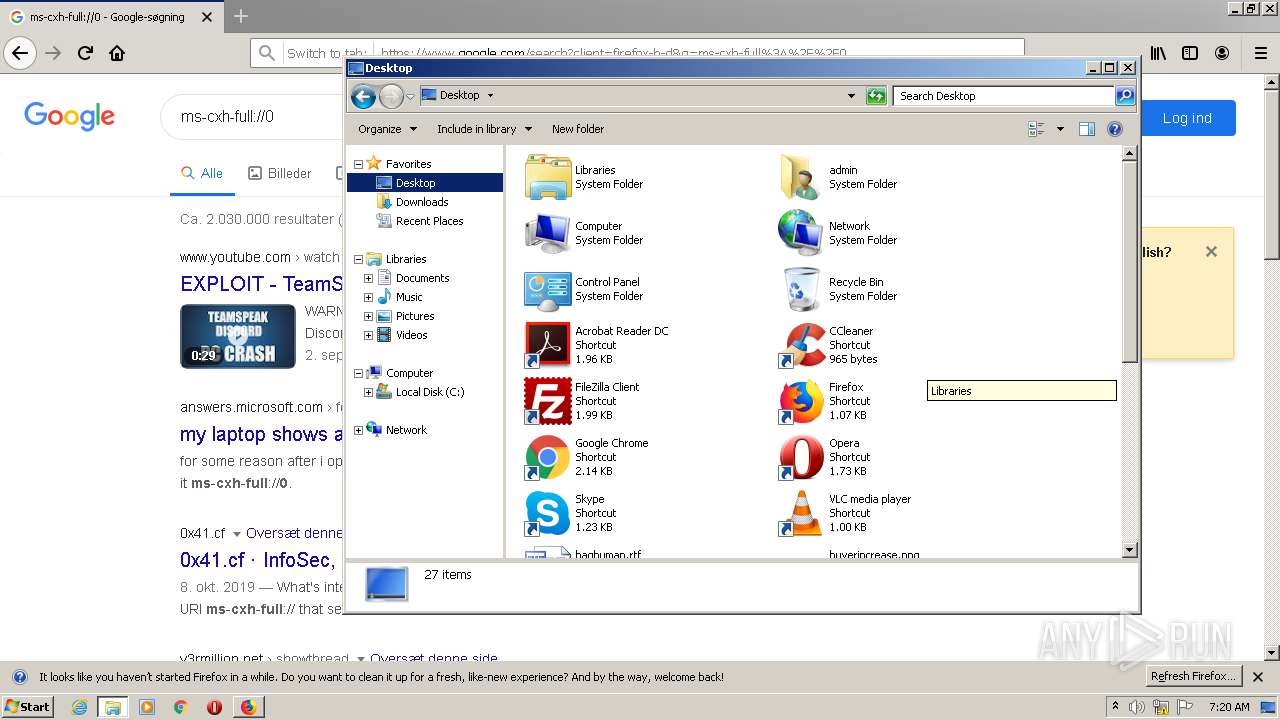Image resolution: width=1280 pixels, height=720 pixels.
Task: Open the Libraries system folder icon
Action: click(548, 177)
